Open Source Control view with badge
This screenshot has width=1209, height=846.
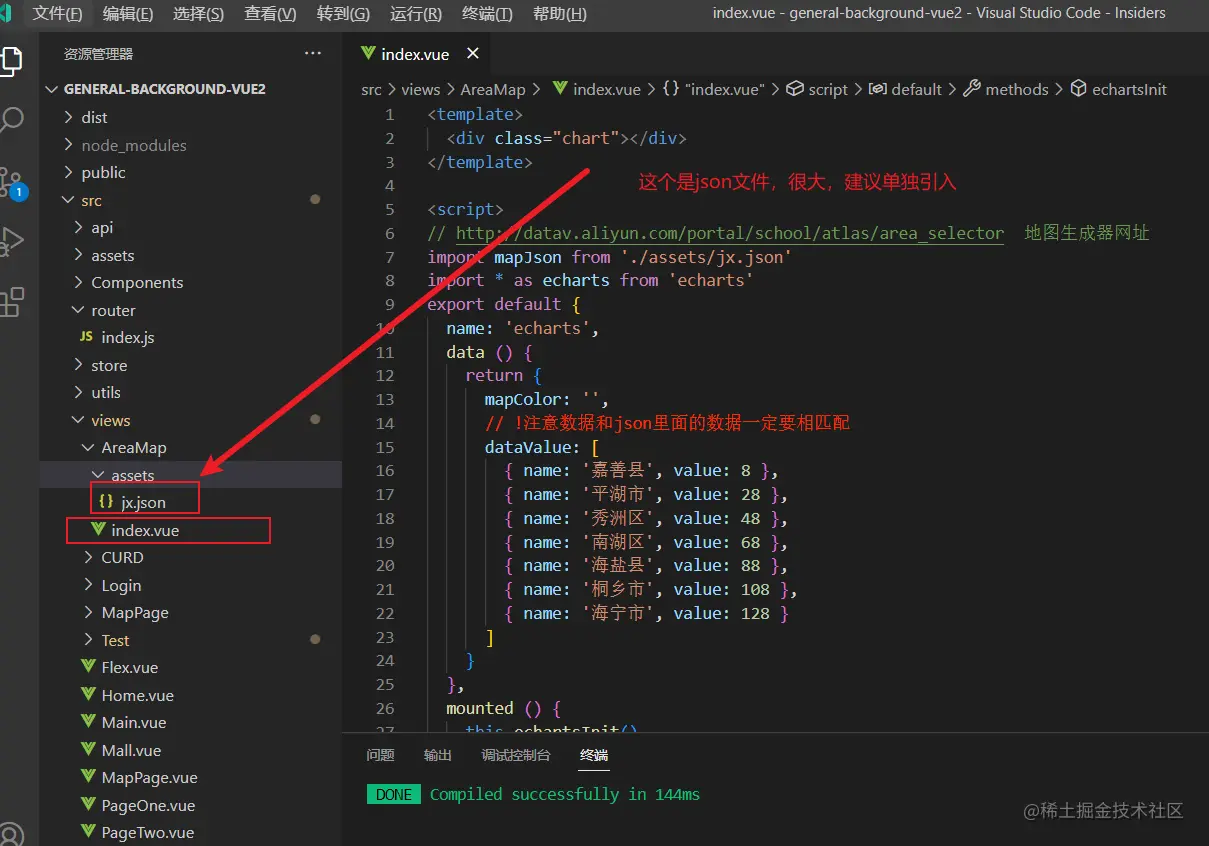(x=12, y=183)
